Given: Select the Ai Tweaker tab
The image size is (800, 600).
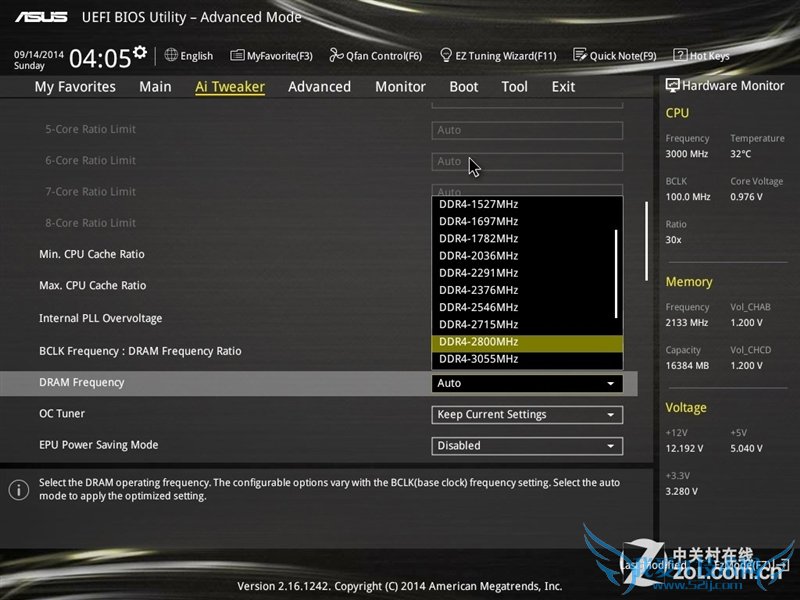Looking at the screenshot, I should point(230,87).
